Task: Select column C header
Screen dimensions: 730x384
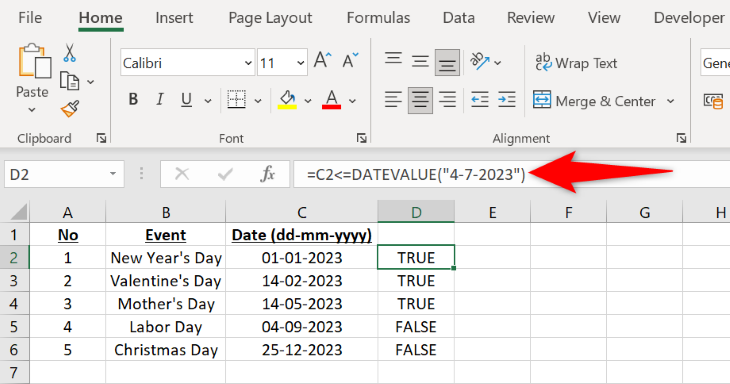Action: tap(302, 212)
